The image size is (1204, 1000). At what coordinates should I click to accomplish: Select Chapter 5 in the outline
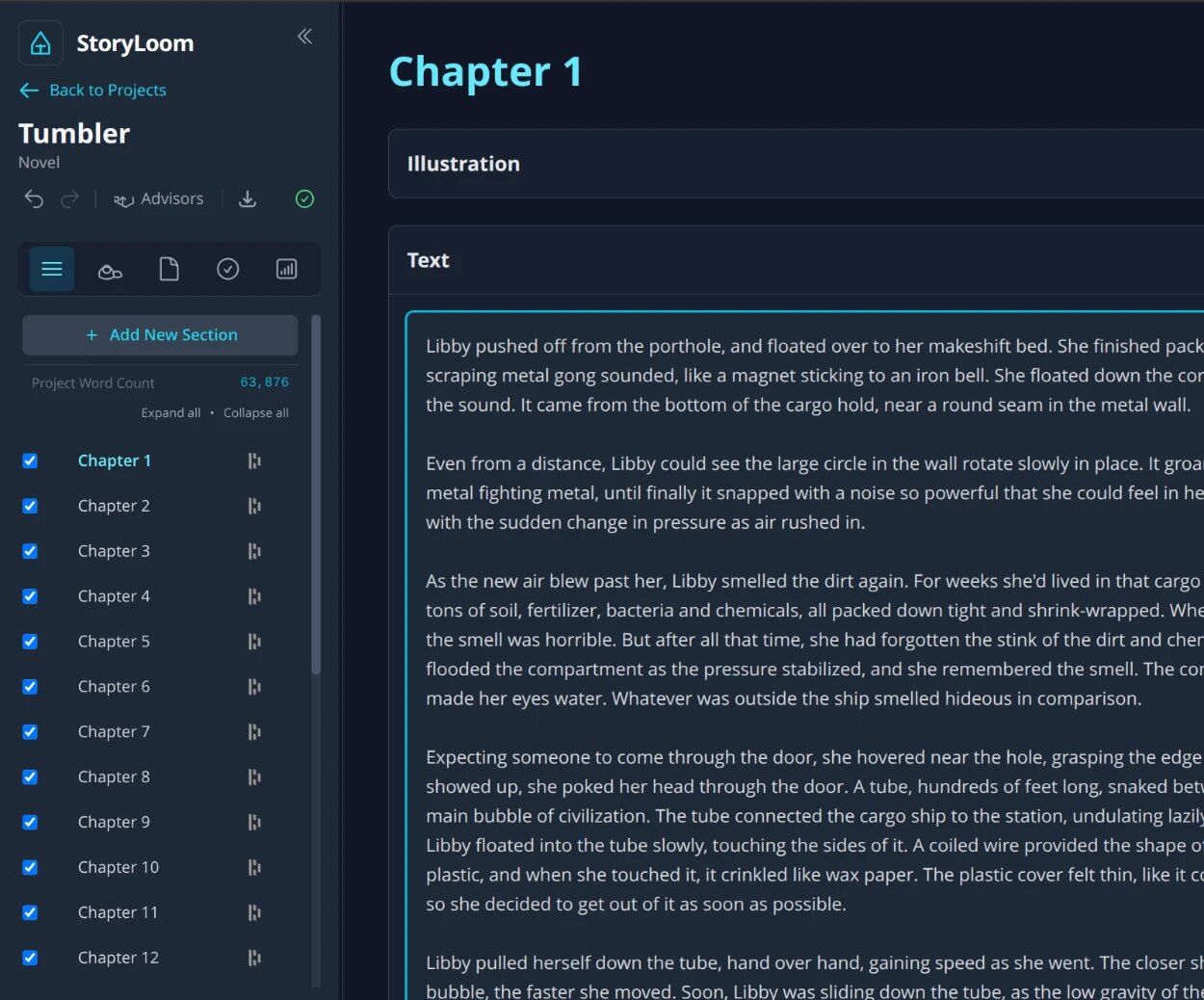point(114,642)
